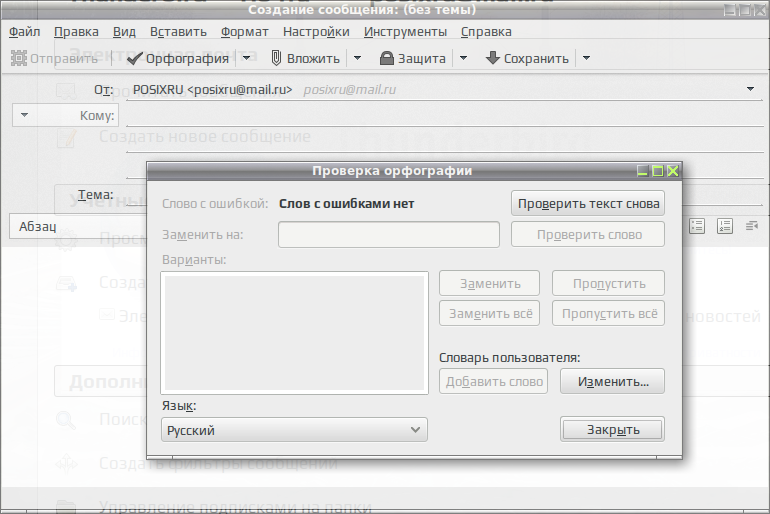The image size is (770, 514).
Task: Open the Правка menu
Action: click(76, 32)
